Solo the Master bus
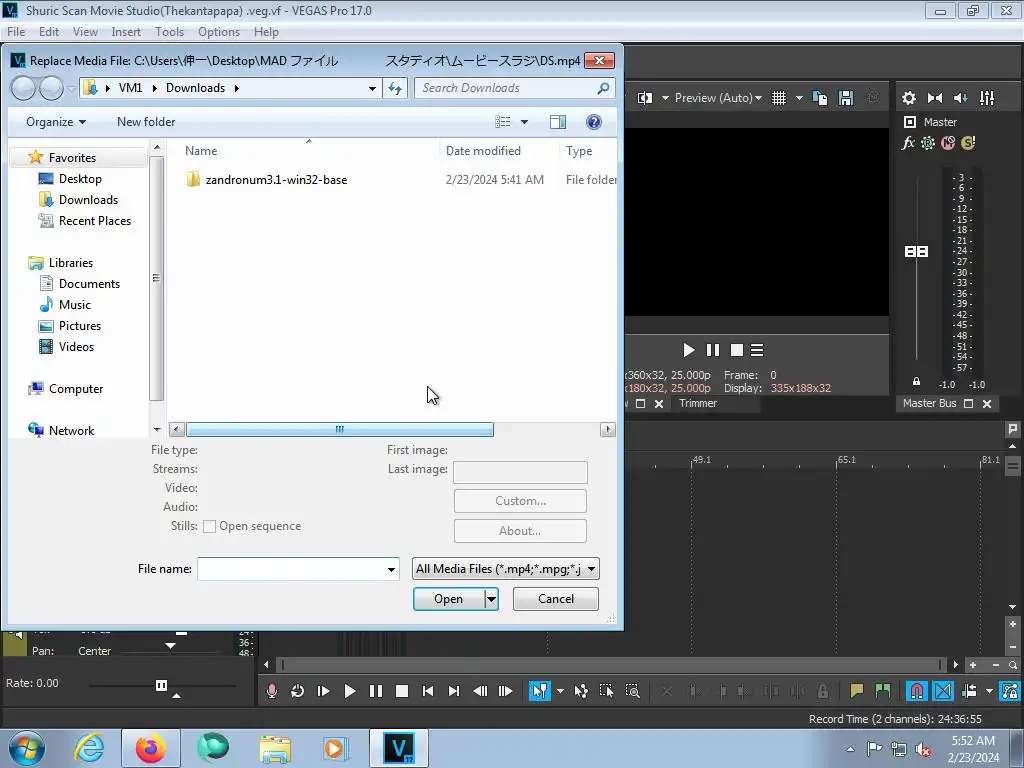 pyautogui.click(x=968, y=142)
